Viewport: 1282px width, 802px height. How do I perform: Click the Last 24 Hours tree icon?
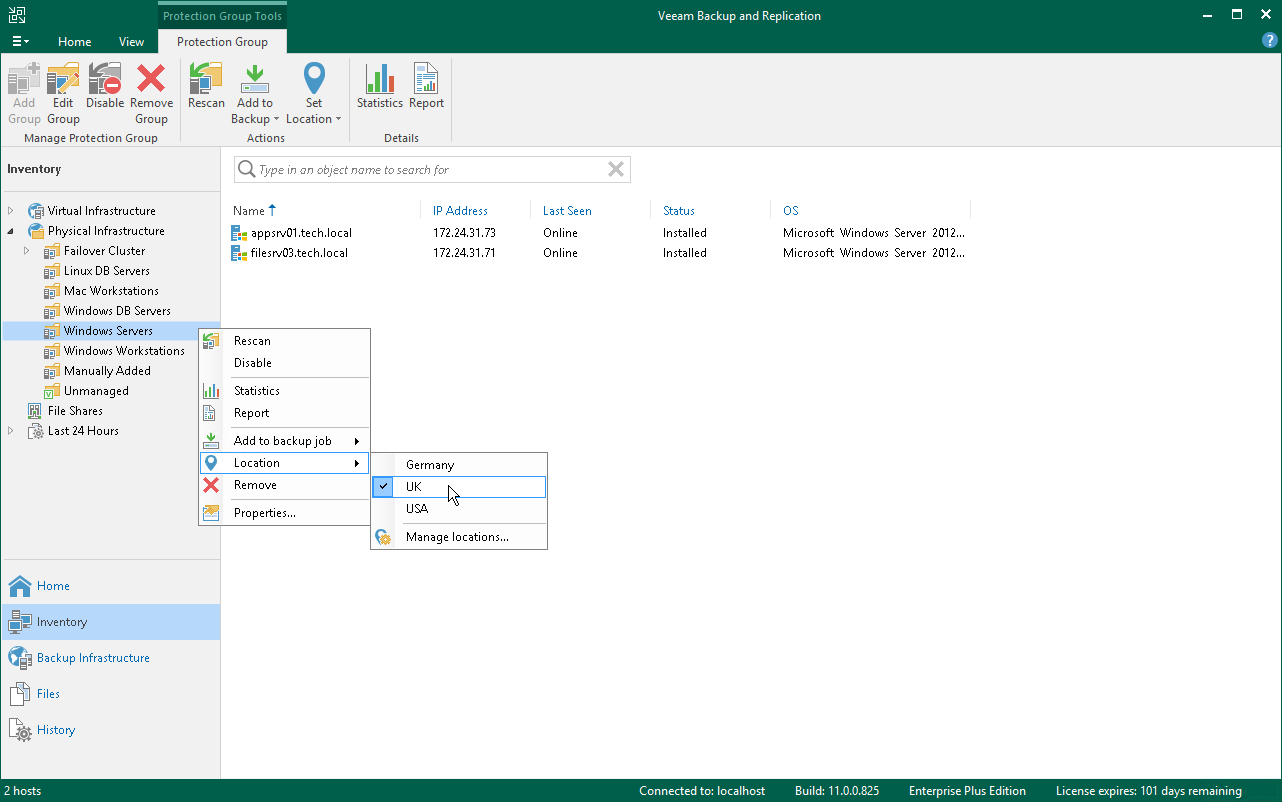[x=36, y=431]
